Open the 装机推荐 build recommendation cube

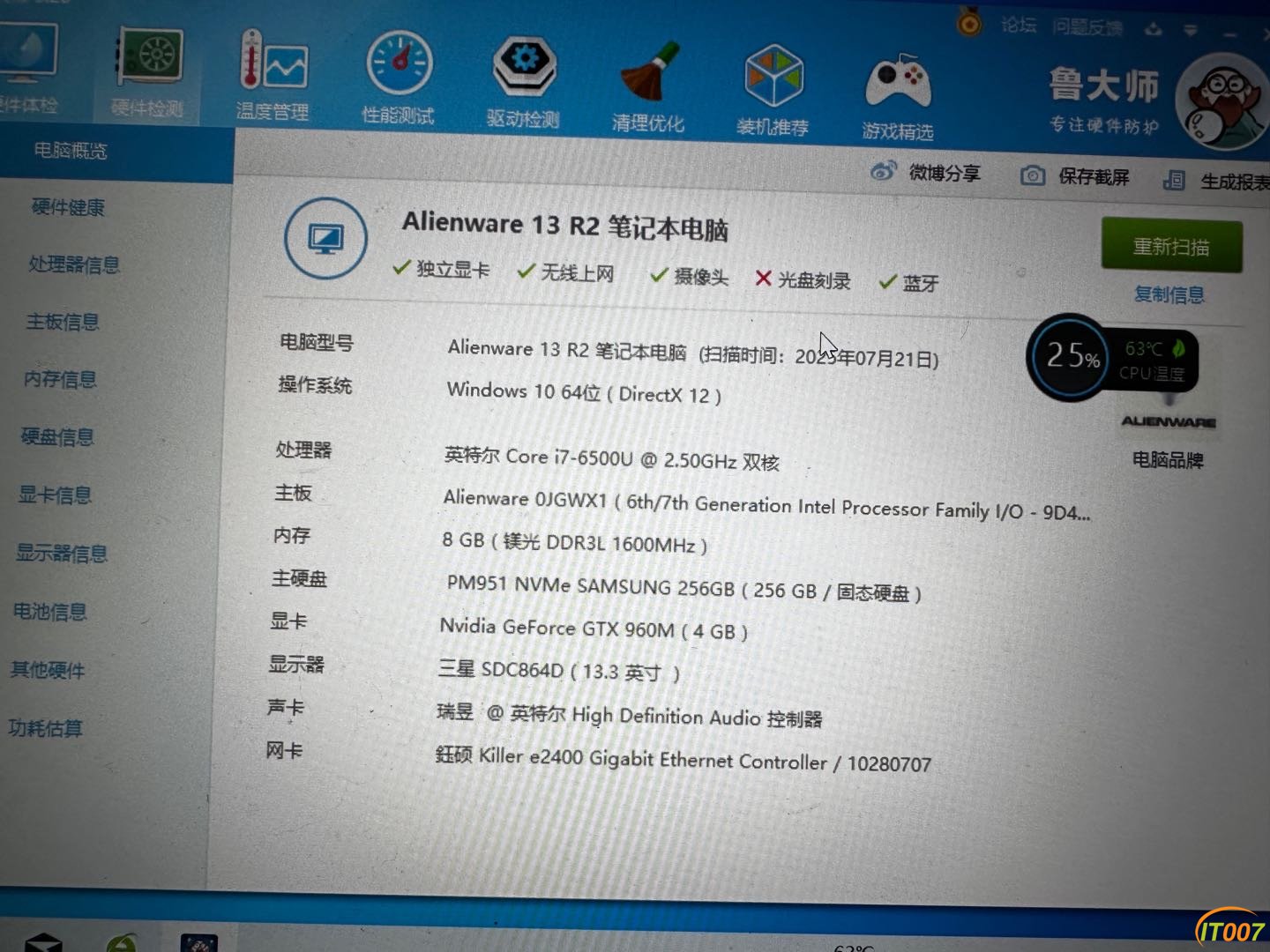pos(773,91)
